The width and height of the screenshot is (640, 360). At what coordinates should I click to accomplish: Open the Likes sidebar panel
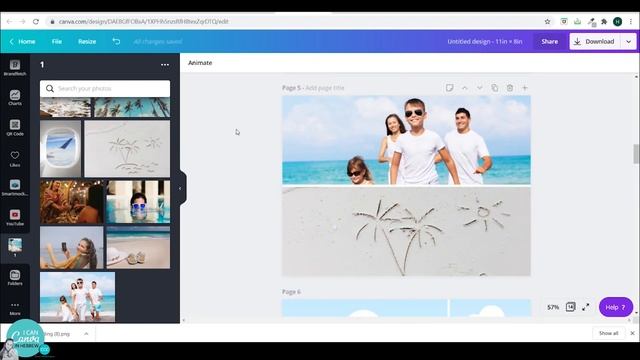coord(15,158)
